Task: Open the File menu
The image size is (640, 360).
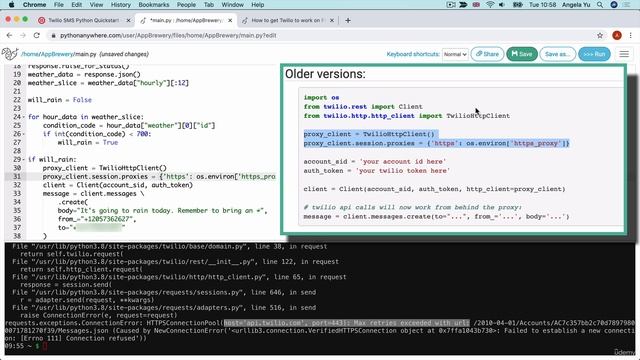Action: pyautogui.click(x=59, y=4)
